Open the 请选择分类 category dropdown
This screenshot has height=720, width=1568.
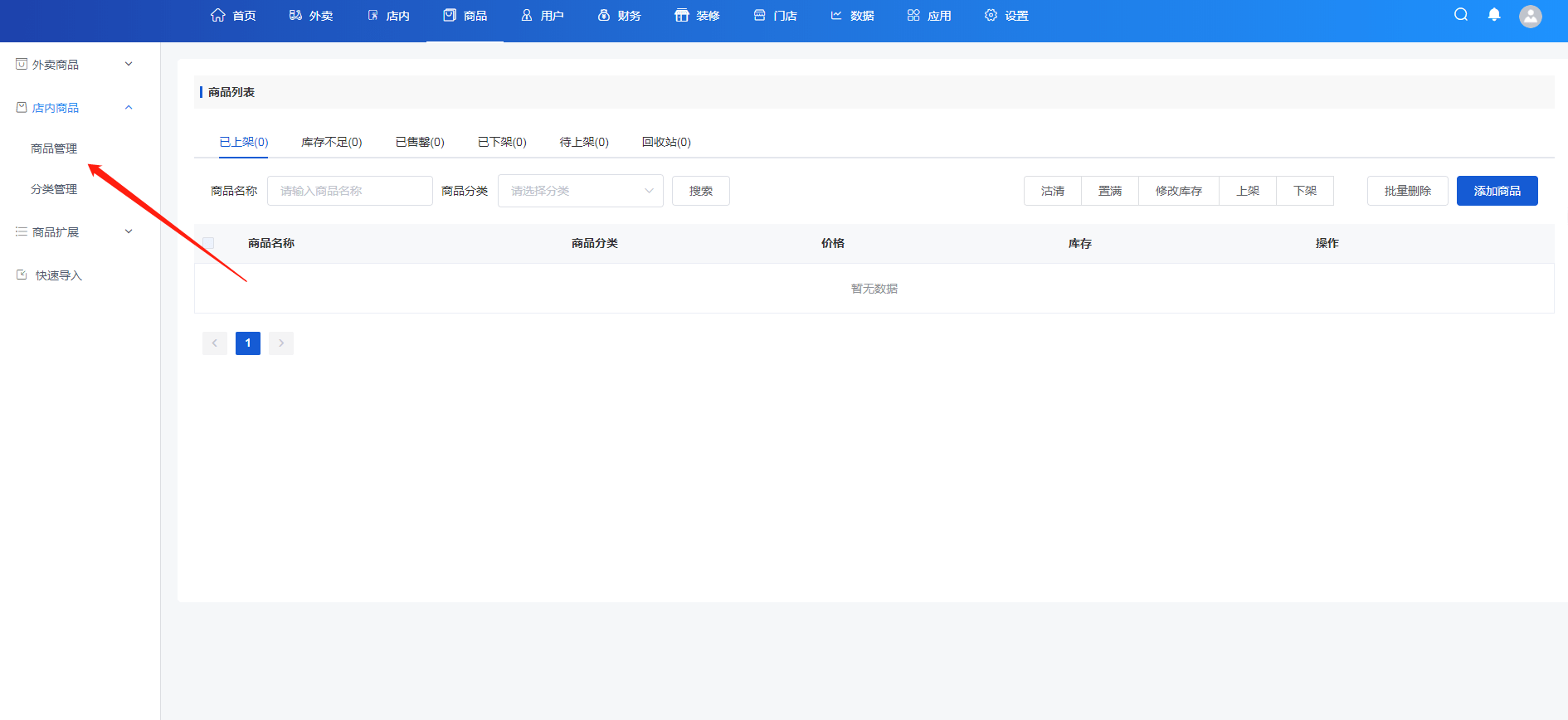(x=580, y=191)
